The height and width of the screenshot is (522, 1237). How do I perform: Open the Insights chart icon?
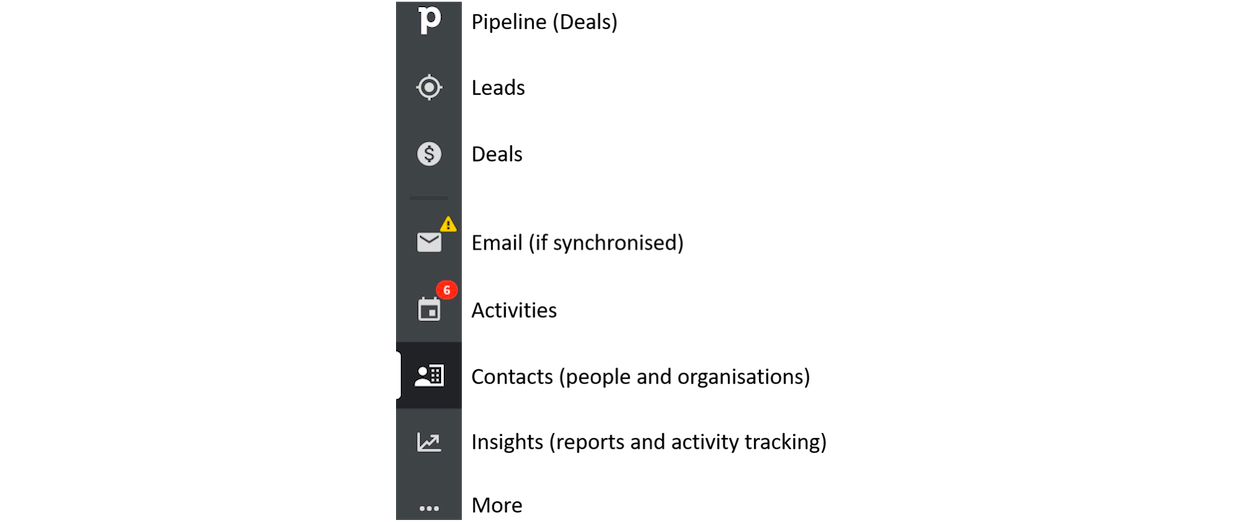coord(429,442)
